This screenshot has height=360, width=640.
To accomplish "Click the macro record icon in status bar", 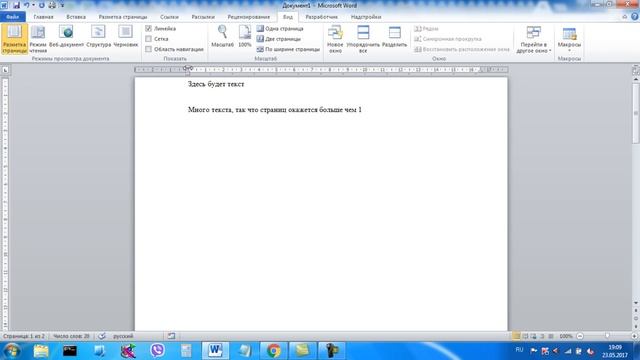I will click(x=171, y=336).
